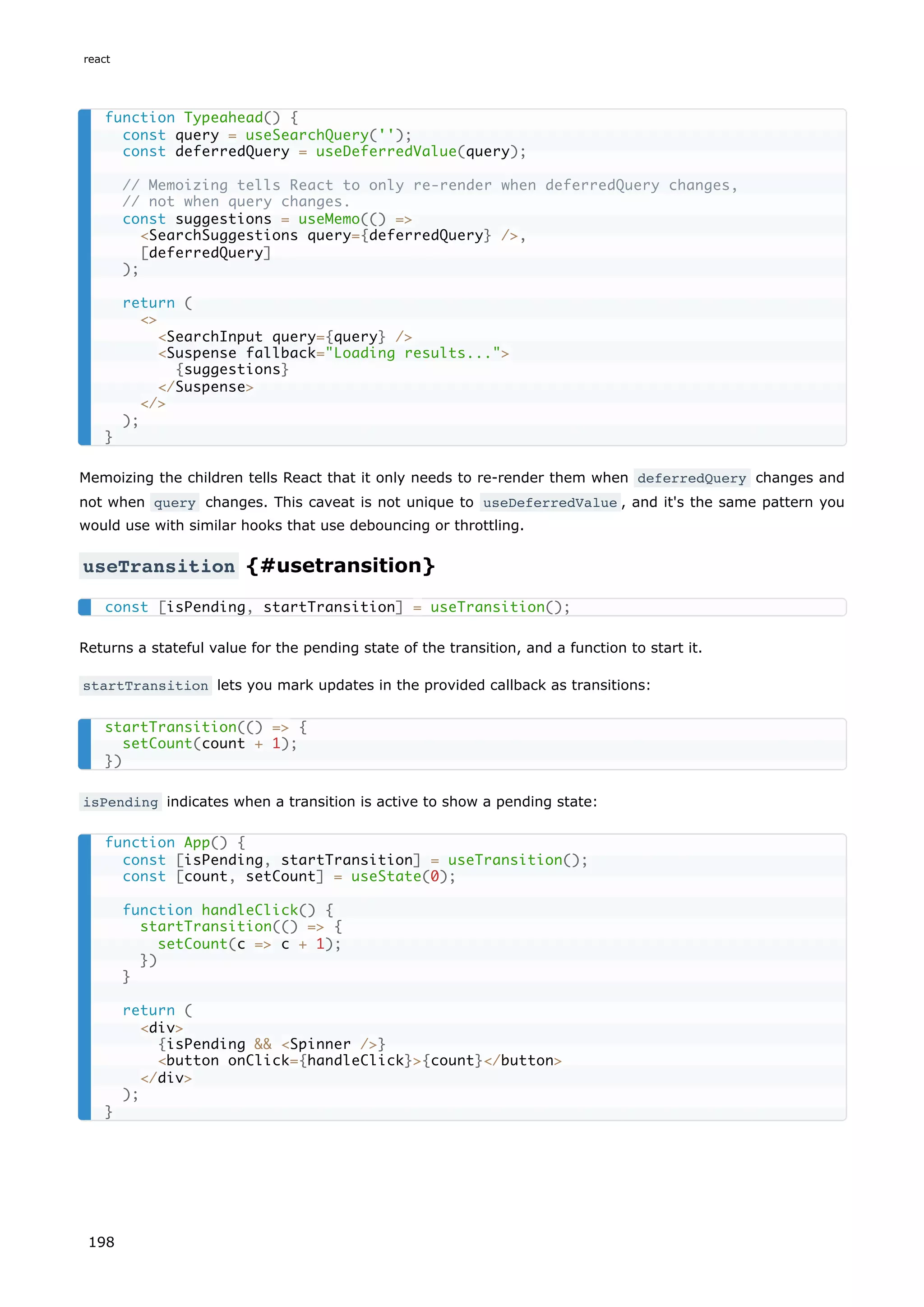Click the '{isPending && <Spinner />}' line

(272, 1045)
